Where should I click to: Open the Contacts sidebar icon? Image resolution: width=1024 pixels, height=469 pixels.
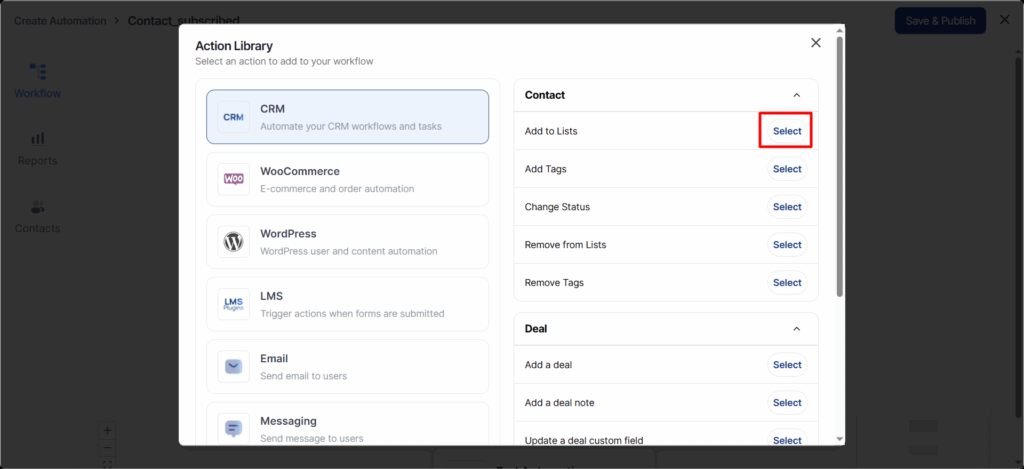click(x=37, y=207)
